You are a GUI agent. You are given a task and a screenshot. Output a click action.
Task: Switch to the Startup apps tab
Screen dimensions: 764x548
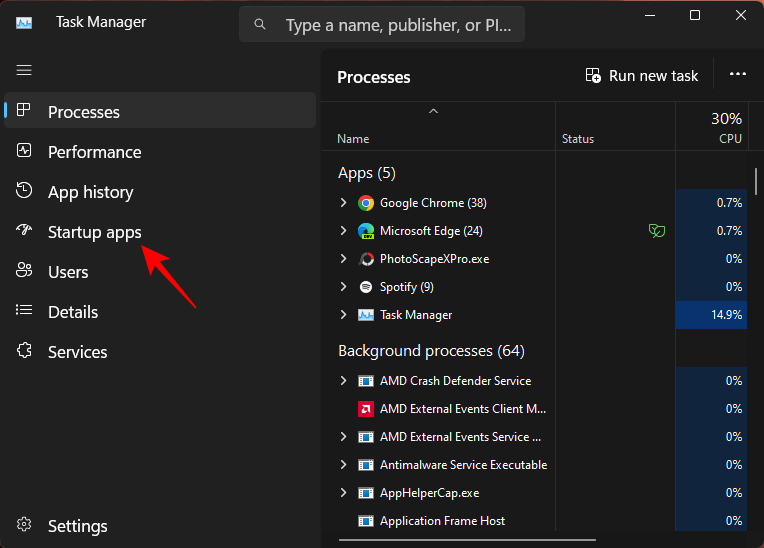[95, 232]
